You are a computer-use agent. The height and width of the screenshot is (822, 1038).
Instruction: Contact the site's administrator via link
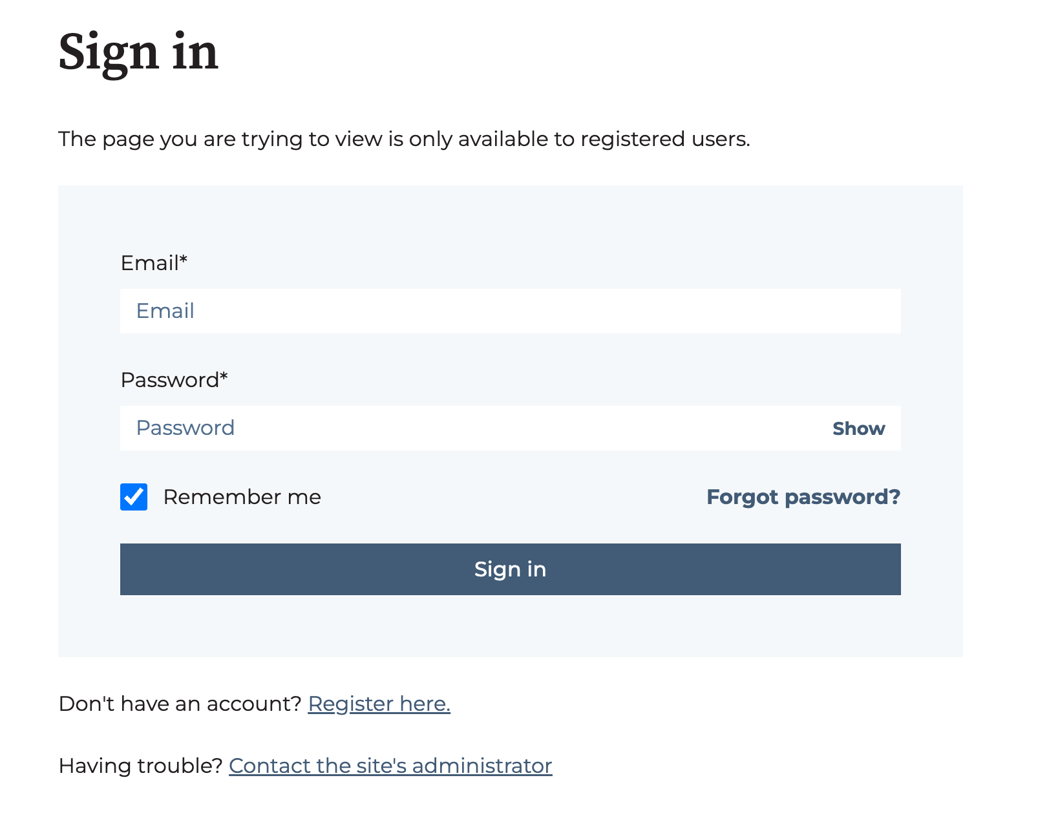(x=390, y=765)
